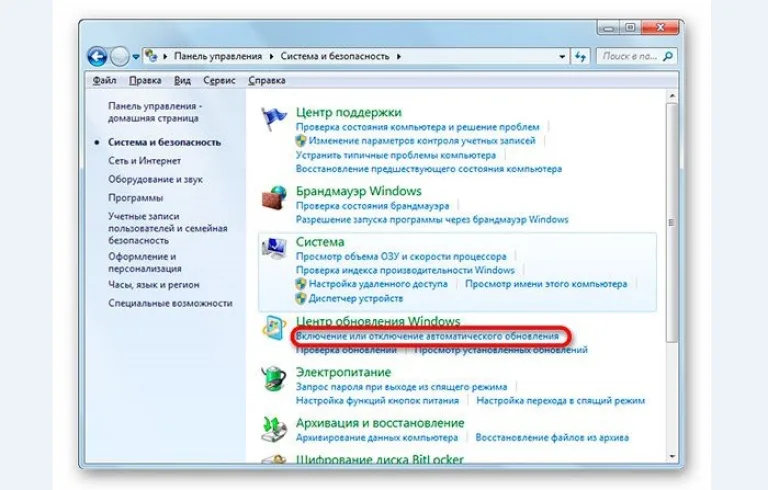Viewport: 768px width, 490px height.
Task: Go to Панель управления домашняя страница
Action: pos(155,112)
